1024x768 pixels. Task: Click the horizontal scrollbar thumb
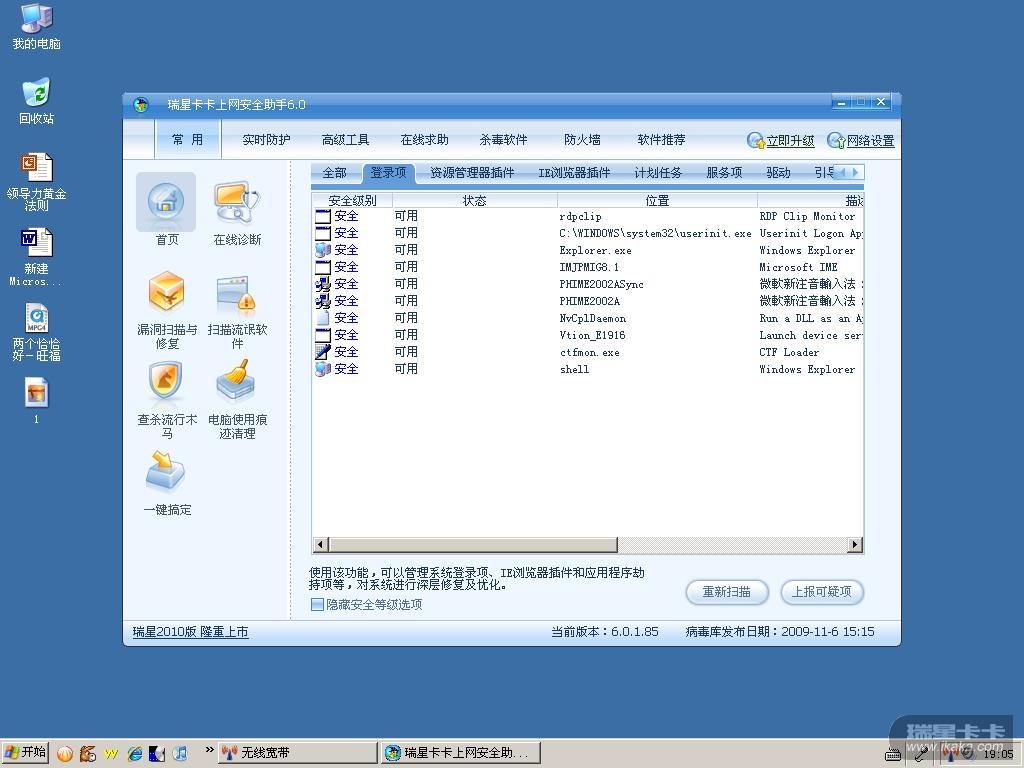[473, 545]
